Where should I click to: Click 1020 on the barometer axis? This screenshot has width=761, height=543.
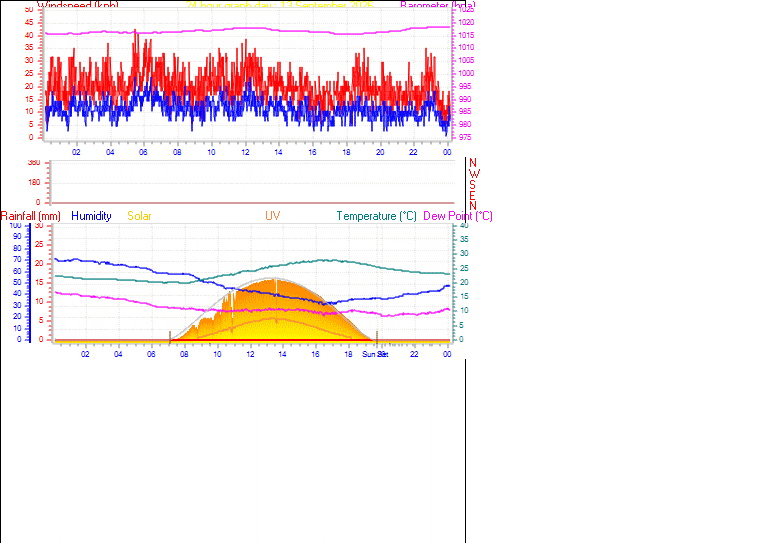[466, 22]
